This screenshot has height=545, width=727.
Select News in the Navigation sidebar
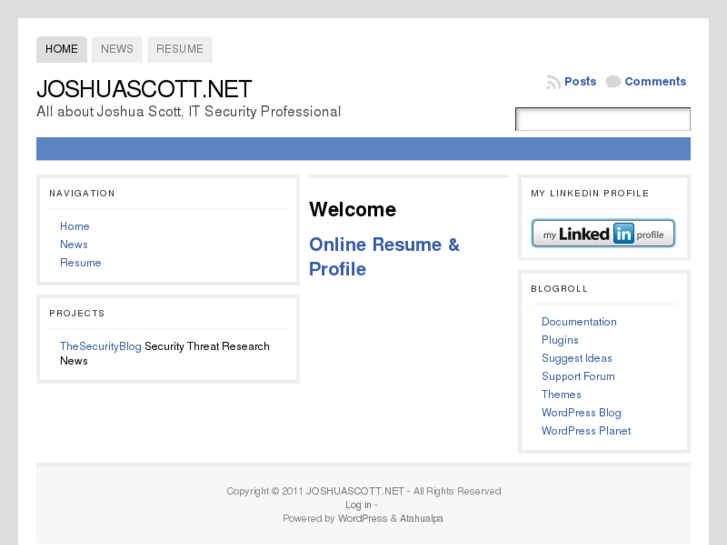[74, 244]
